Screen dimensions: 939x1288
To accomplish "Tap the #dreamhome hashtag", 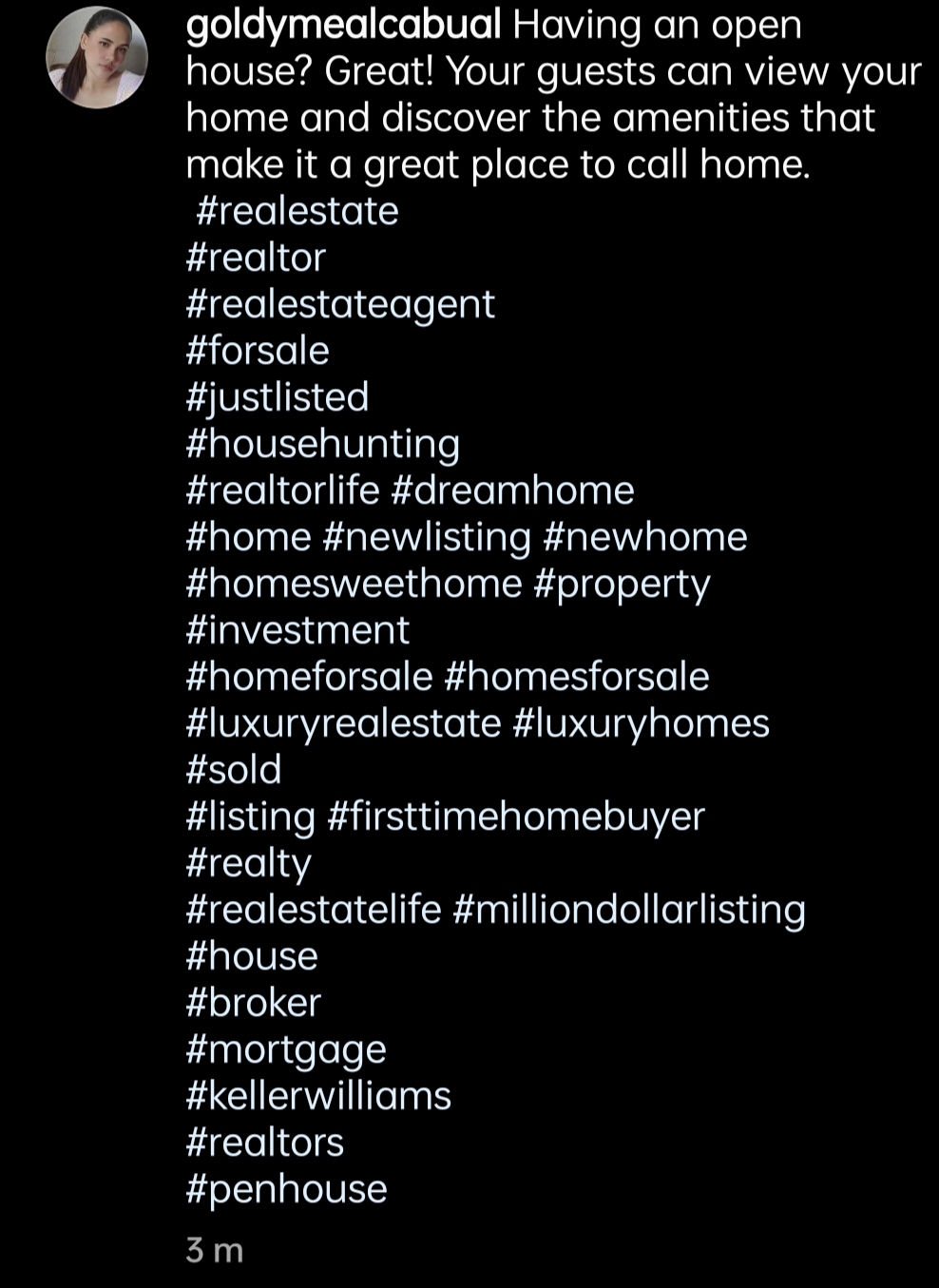I will point(512,490).
